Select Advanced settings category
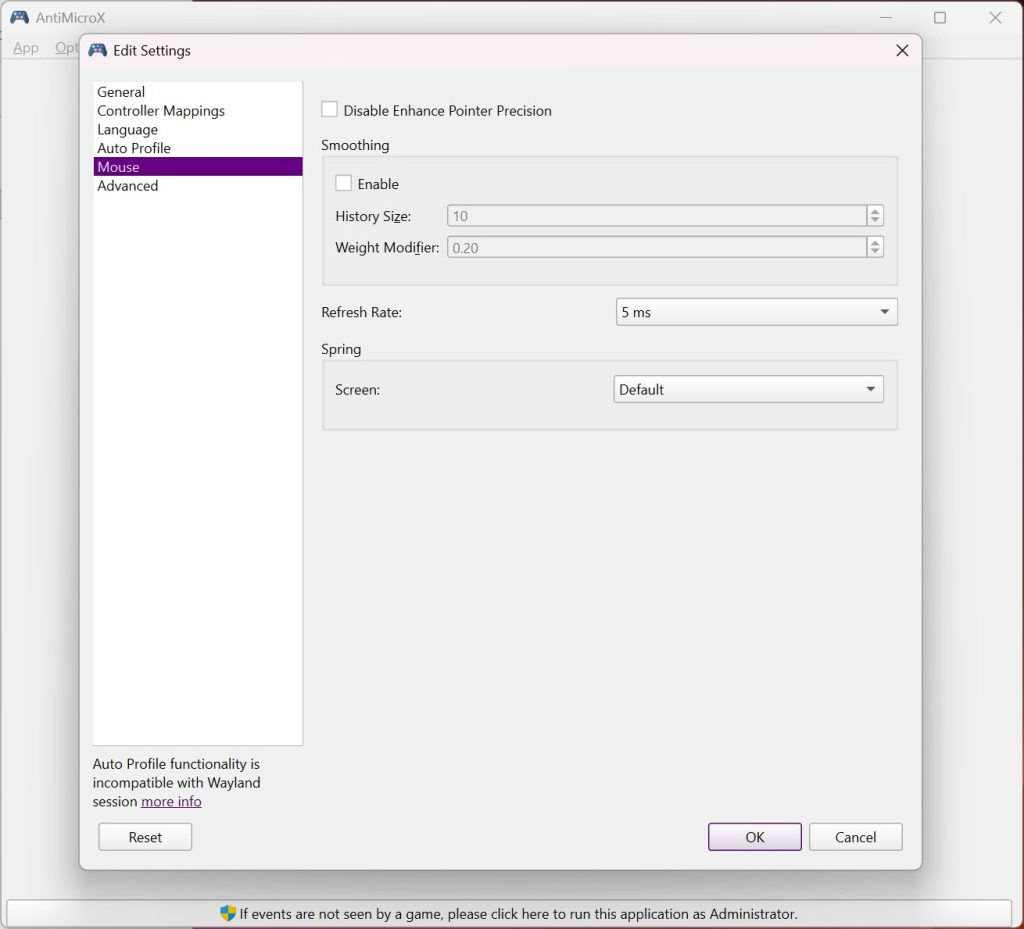1024x929 pixels. [198, 185]
